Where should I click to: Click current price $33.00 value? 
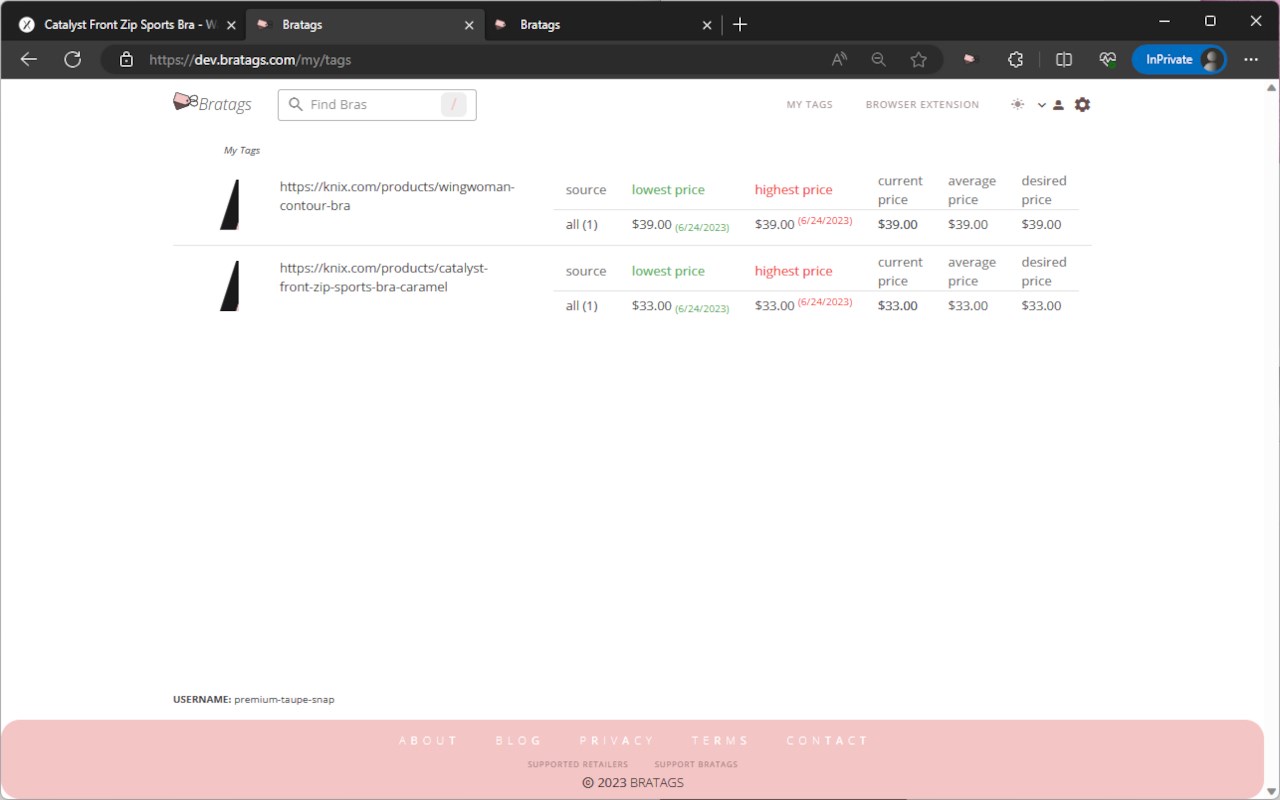click(898, 305)
